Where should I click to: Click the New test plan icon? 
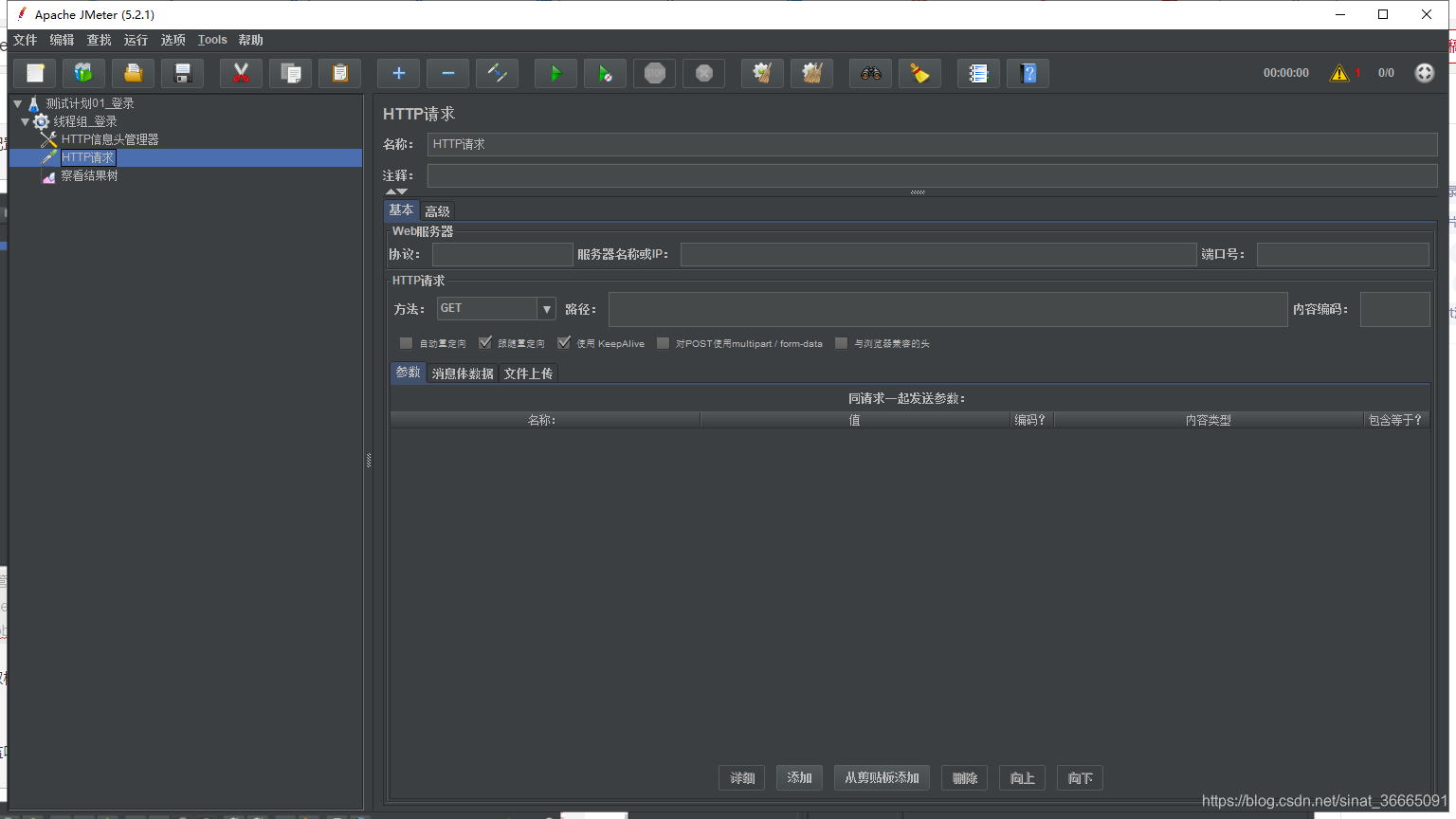click(x=35, y=73)
